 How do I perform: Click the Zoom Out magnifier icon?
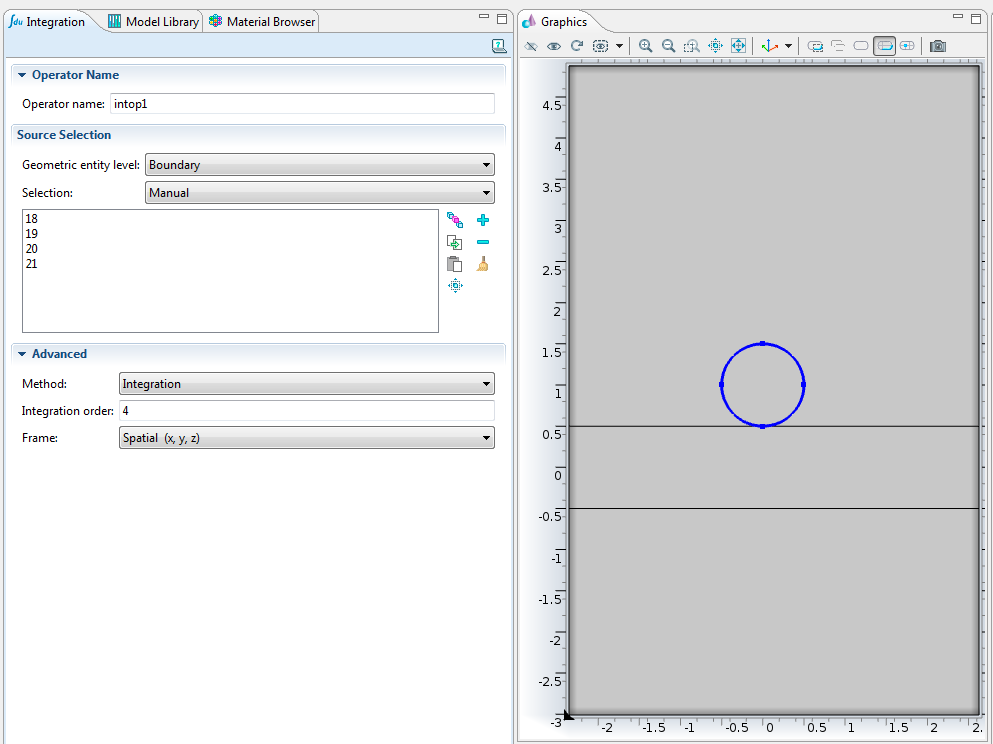[668, 46]
